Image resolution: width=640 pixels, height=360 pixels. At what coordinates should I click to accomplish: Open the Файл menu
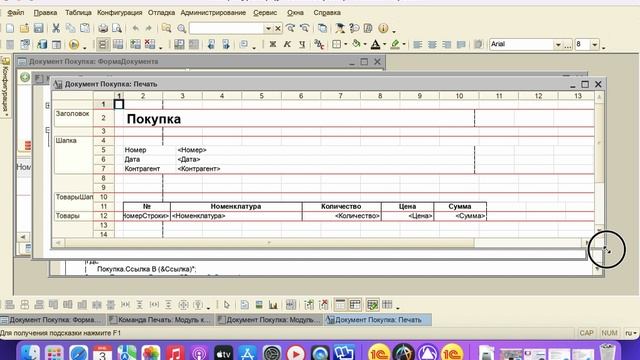tap(16, 13)
